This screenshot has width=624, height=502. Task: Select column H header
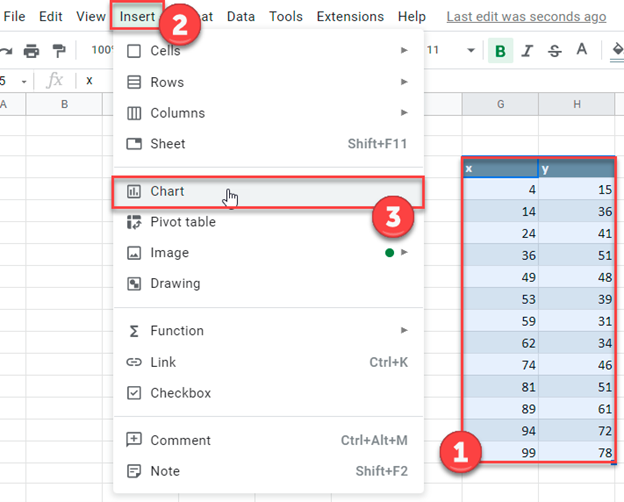577,104
